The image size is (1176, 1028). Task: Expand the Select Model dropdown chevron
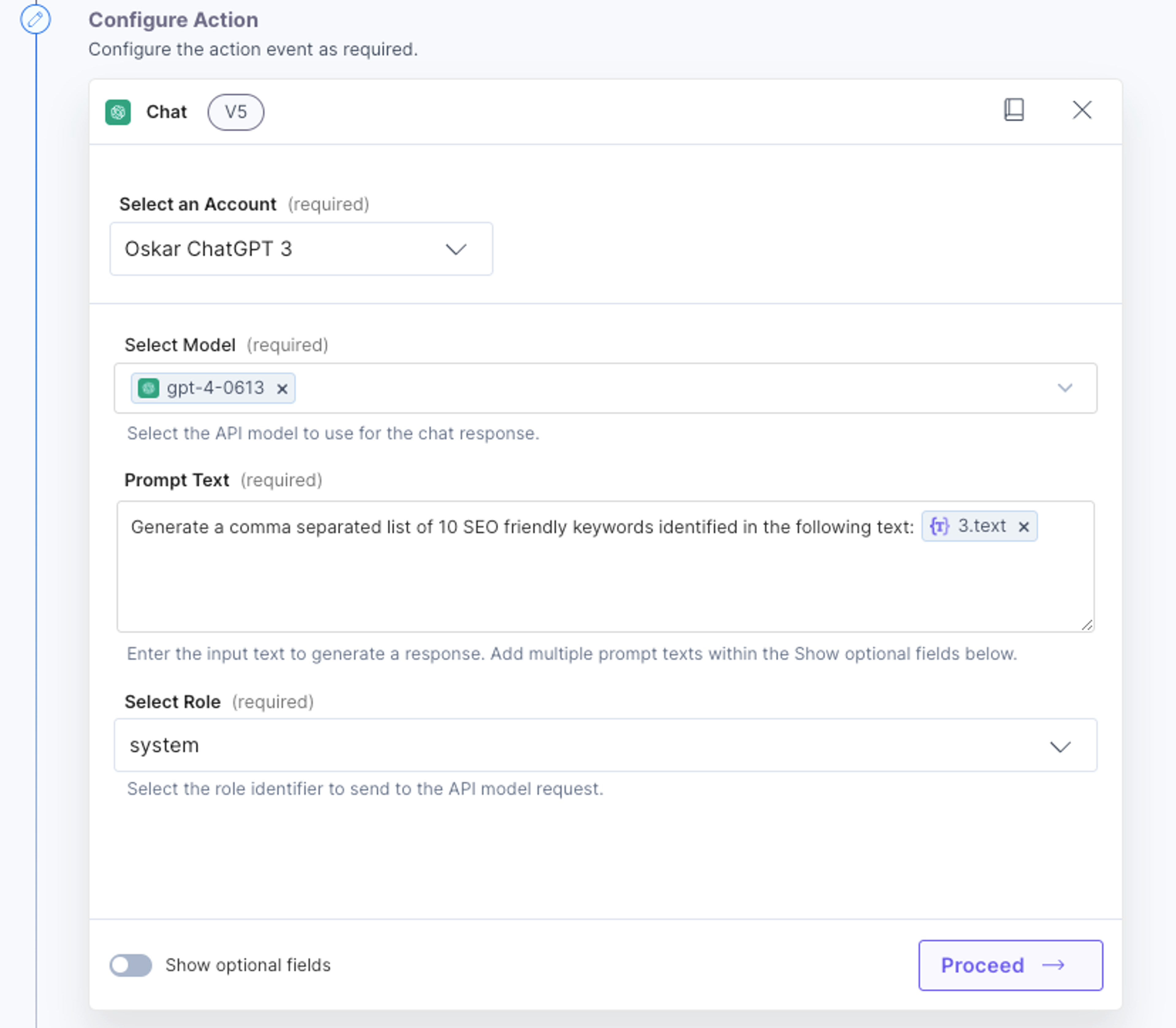click(x=1065, y=388)
